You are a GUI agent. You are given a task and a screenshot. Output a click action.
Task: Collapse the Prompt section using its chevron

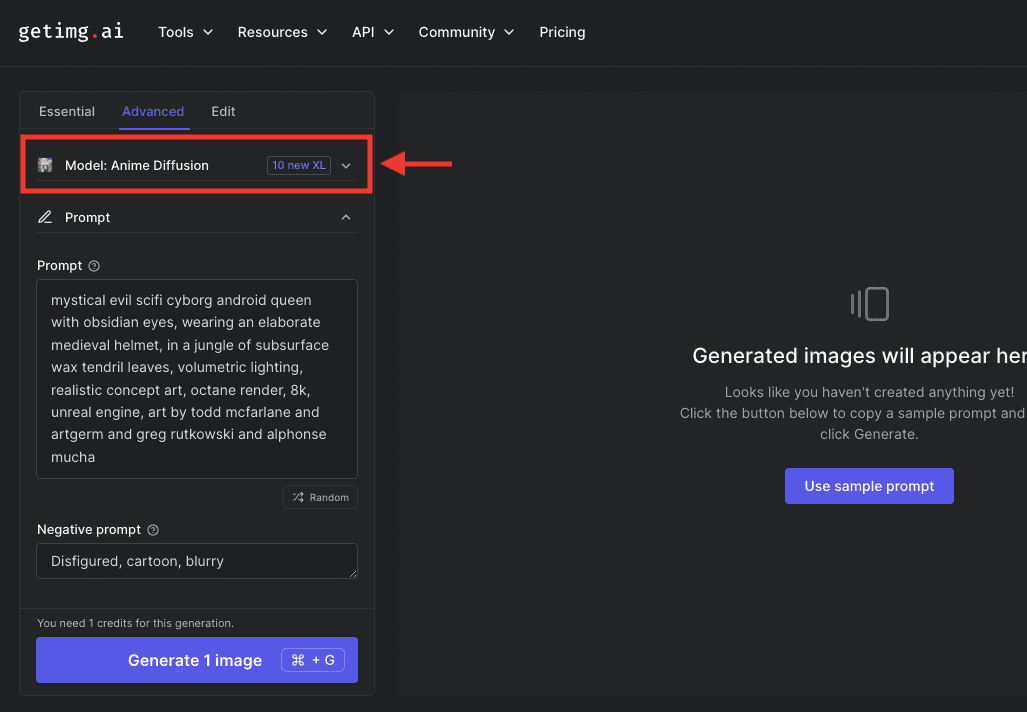(x=346, y=217)
